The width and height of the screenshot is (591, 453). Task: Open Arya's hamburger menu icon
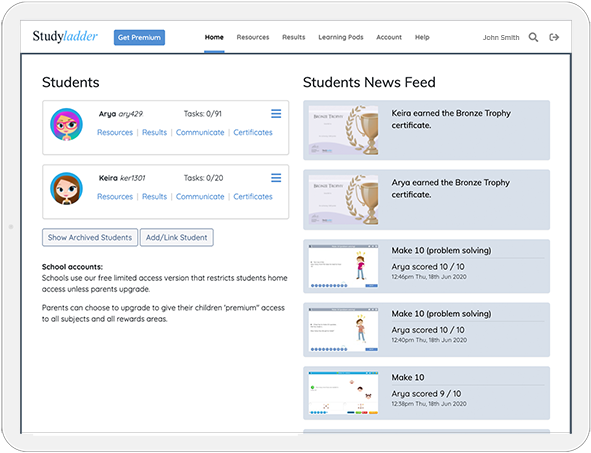pos(276,113)
